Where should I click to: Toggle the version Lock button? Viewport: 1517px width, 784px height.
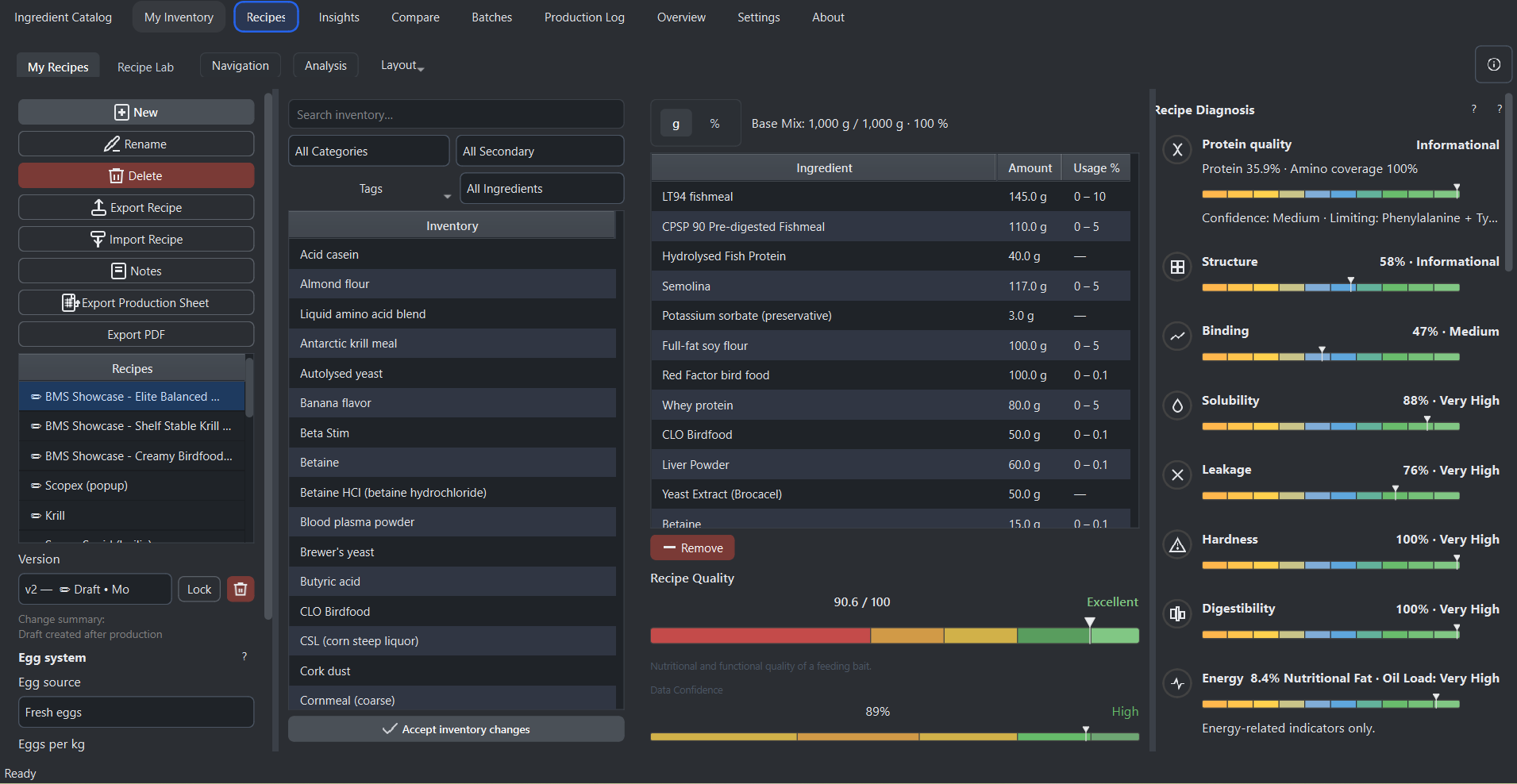click(x=198, y=589)
